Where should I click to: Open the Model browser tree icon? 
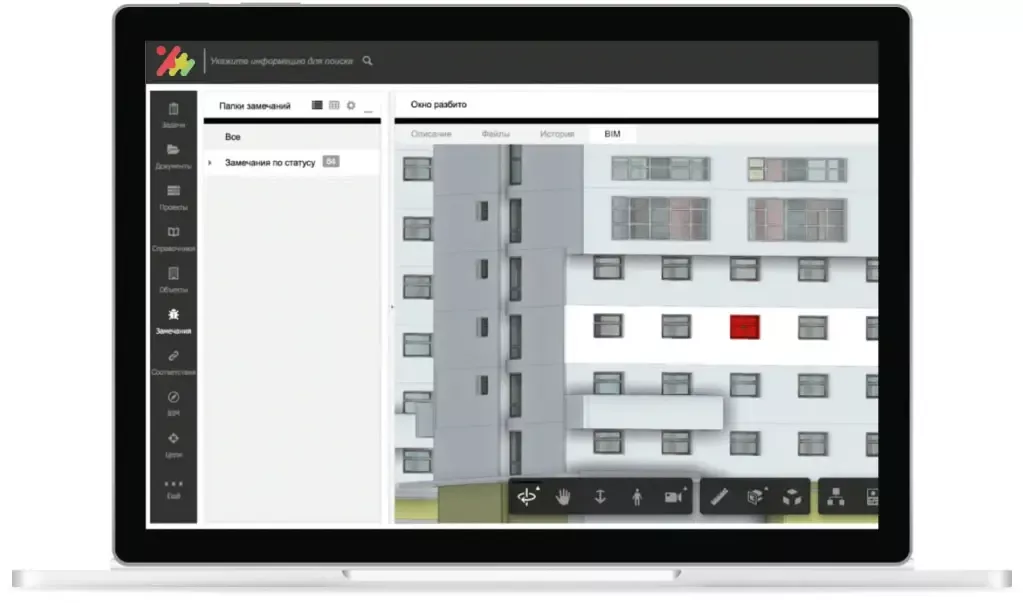coord(837,496)
